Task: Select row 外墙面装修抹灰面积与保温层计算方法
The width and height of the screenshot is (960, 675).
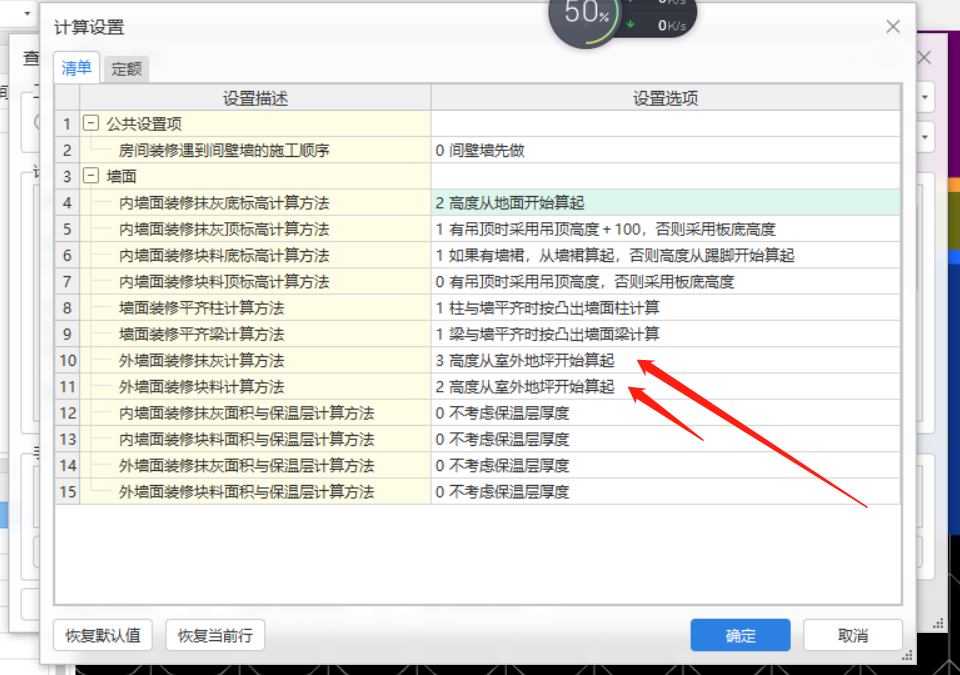Action: 255,466
